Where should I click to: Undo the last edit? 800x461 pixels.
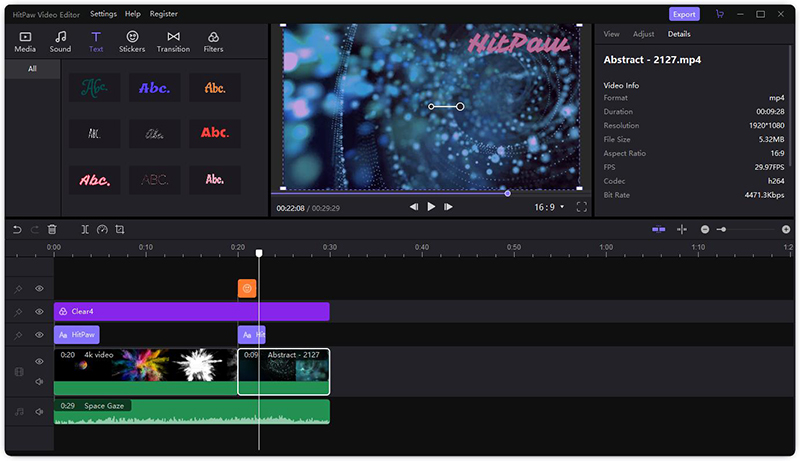pos(17,229)
